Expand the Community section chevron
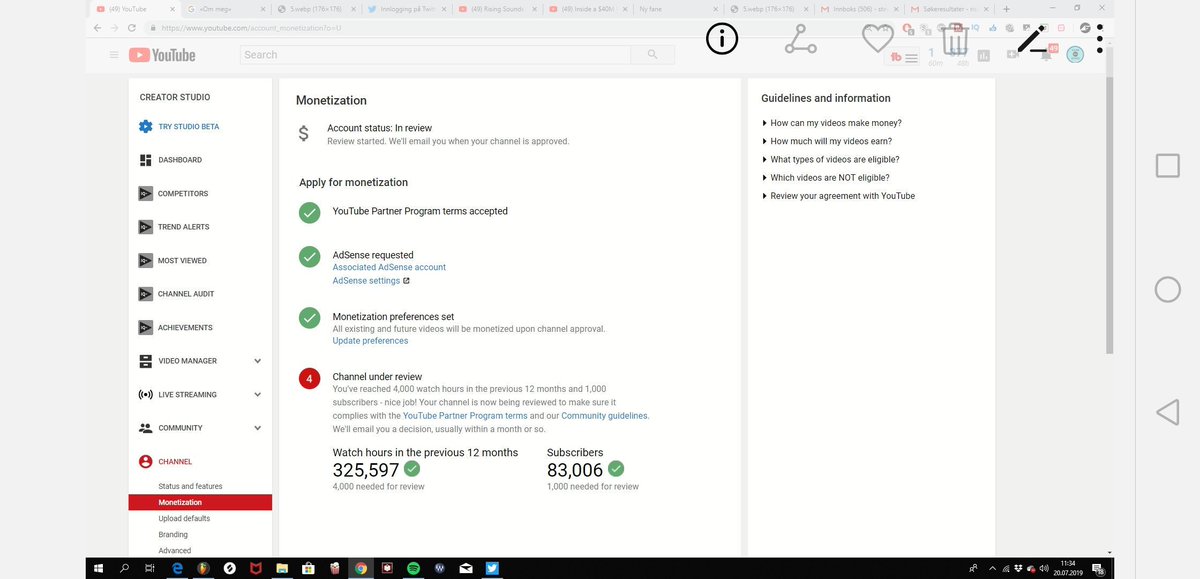The image size is (1200, 579). click(257, 428)
